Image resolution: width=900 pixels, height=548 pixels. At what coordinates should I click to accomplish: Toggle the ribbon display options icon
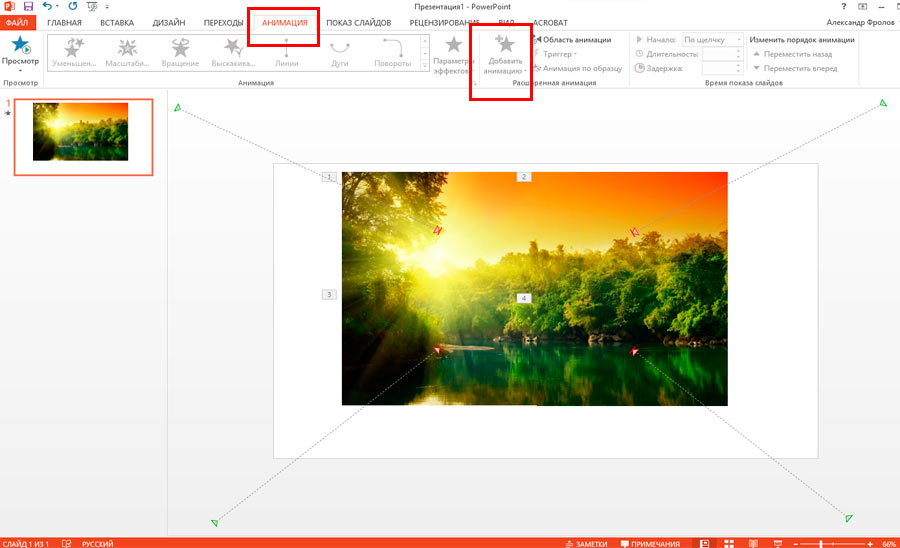[x=862, y=6]
